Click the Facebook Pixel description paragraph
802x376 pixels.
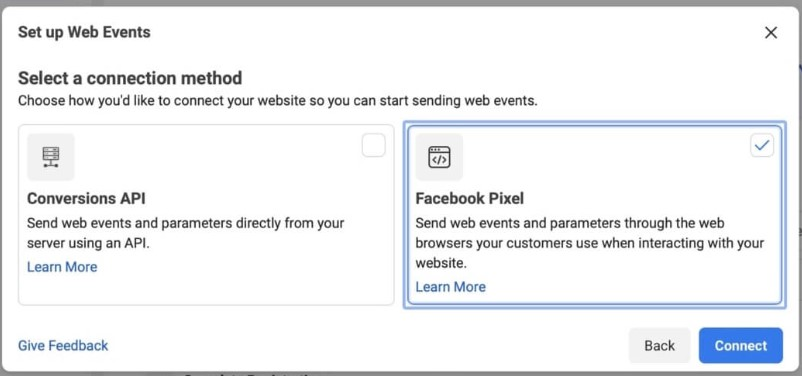tap(590, 243)
